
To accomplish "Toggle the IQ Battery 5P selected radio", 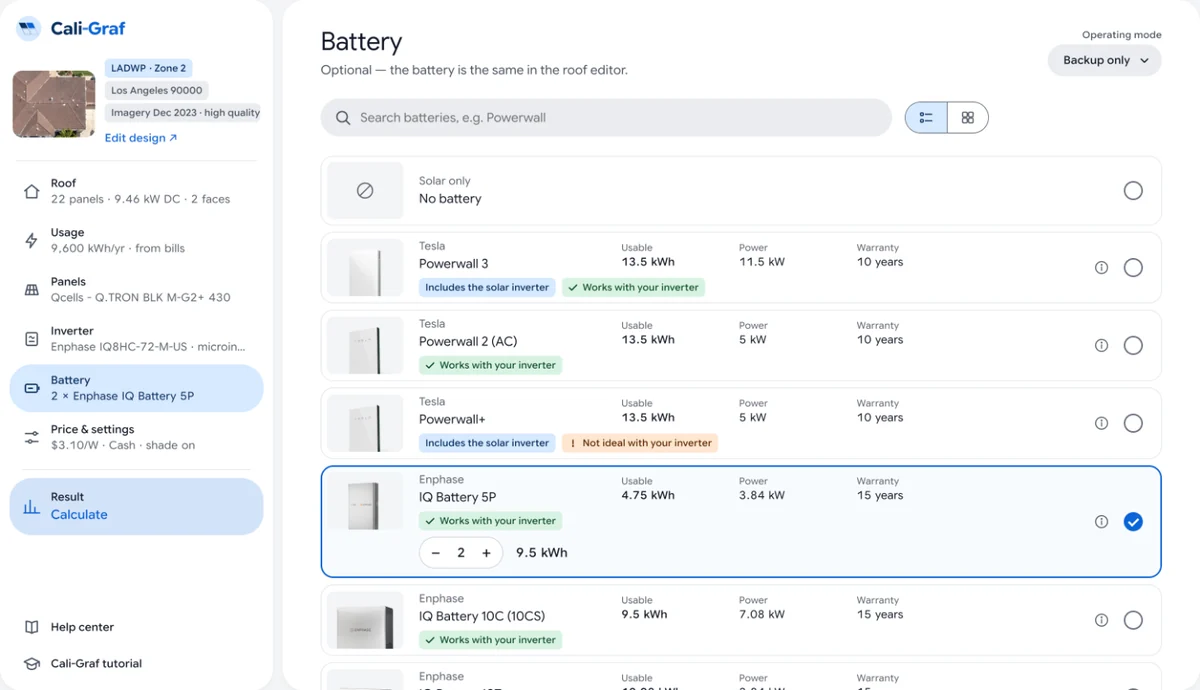I will pyautogui.click(x=1133, y=521).
